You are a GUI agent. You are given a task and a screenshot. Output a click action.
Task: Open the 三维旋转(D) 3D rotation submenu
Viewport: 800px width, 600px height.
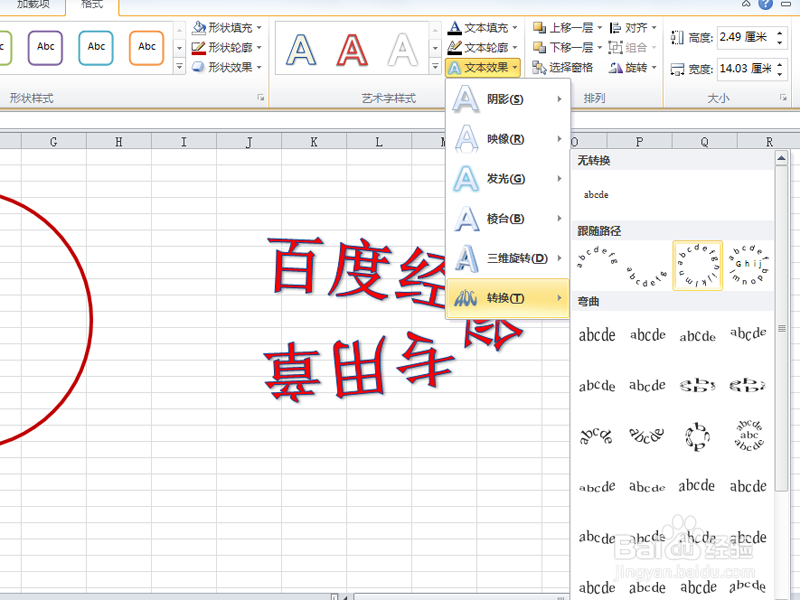click(508, 258)
